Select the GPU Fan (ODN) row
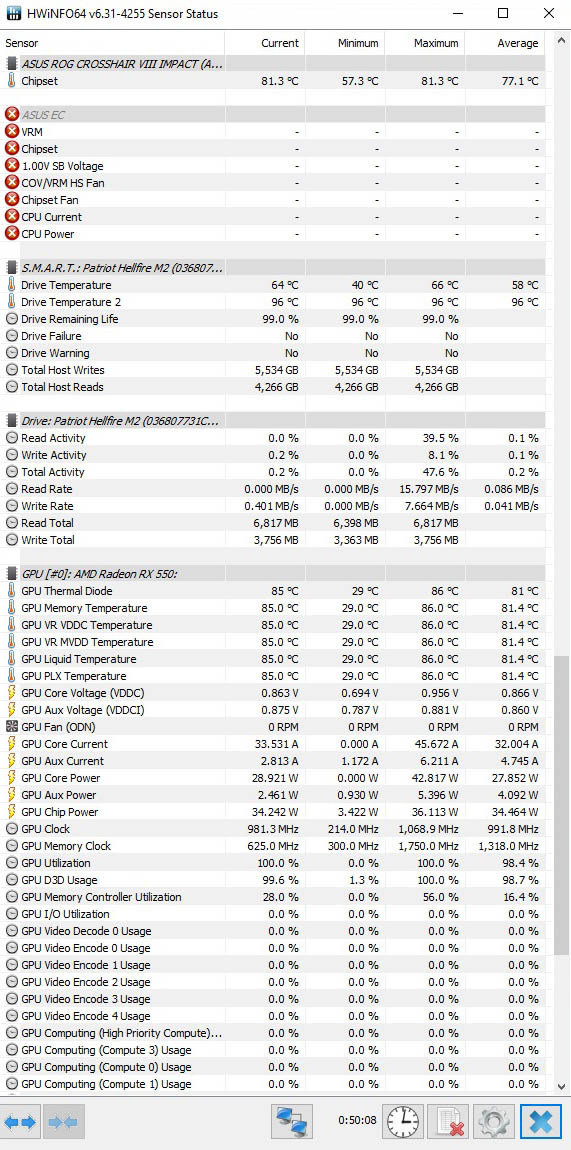This screenshot has width=571, height=1150. (x=273, y=727)
